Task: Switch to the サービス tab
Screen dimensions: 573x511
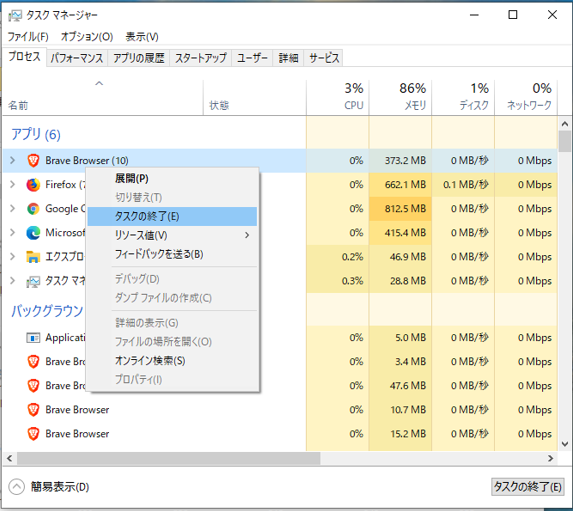Action: [324, 58]
